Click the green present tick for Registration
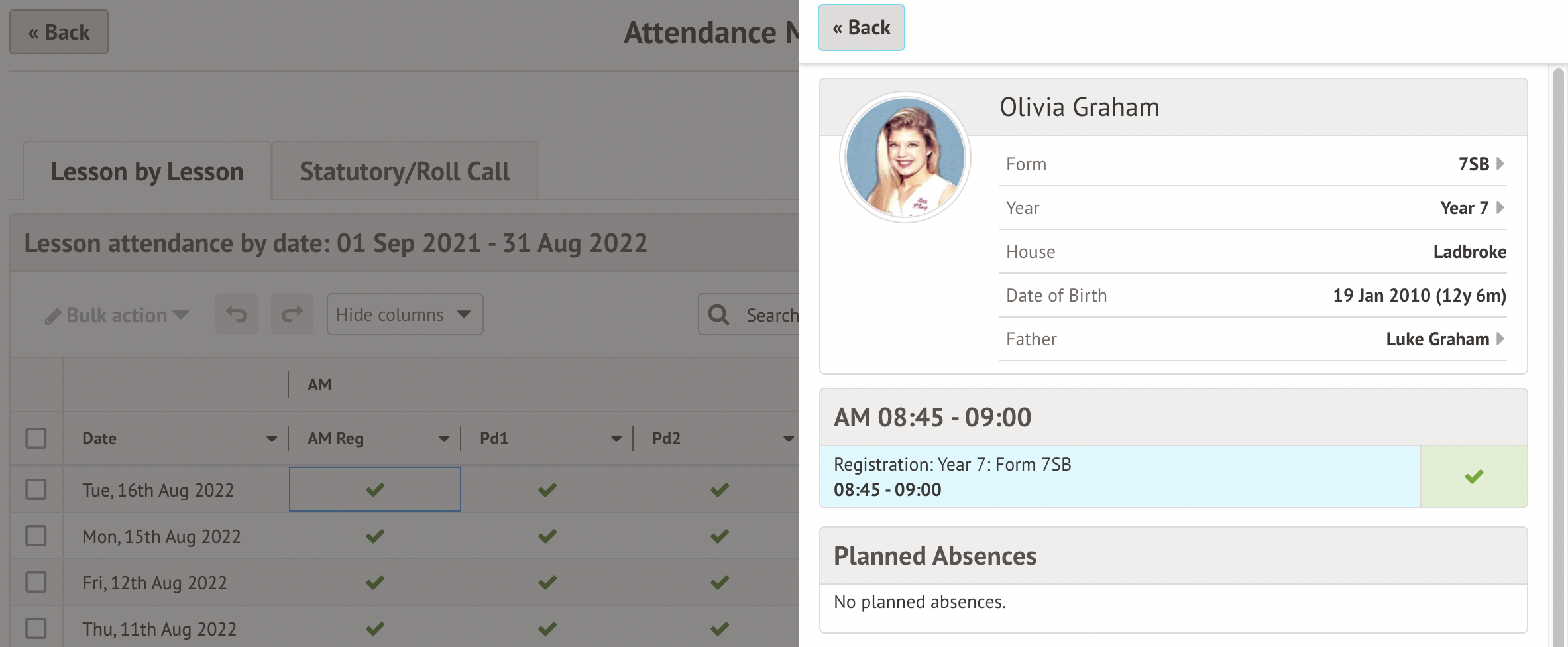The image size is (1568, 647). (x=1473, y=477)
